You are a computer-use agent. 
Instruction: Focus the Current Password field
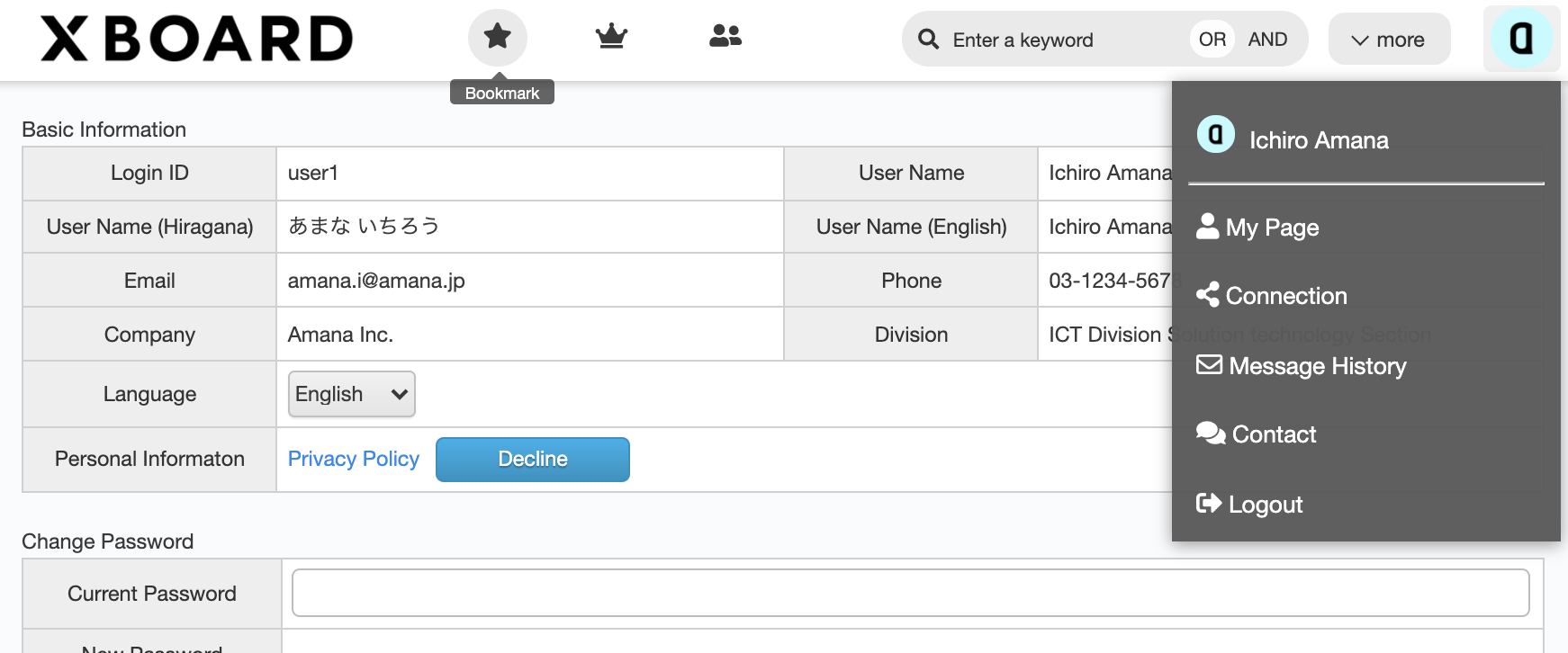tap(911, 593)
